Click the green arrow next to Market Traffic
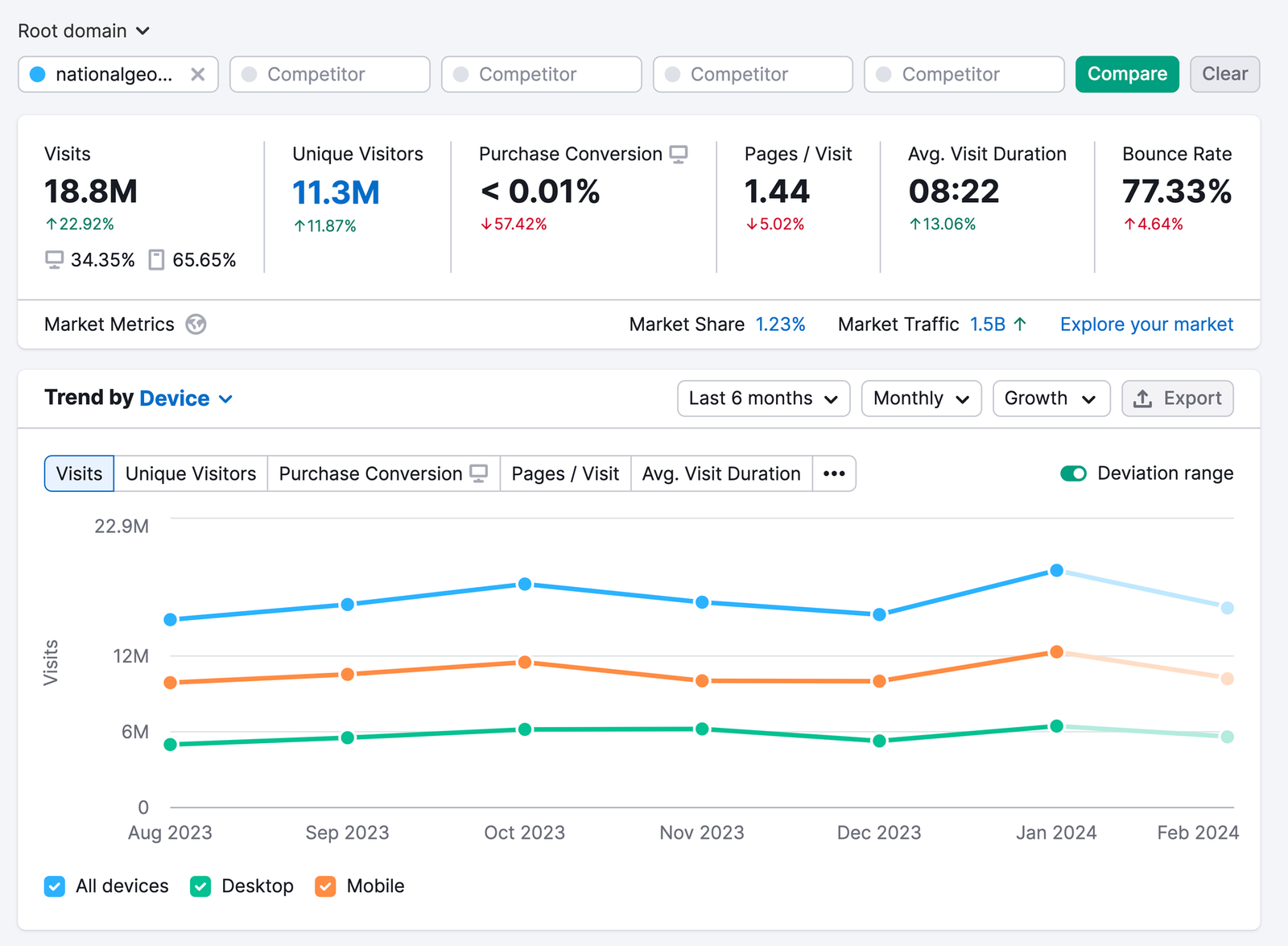 pyautogui.click(x=1021, y=324)
